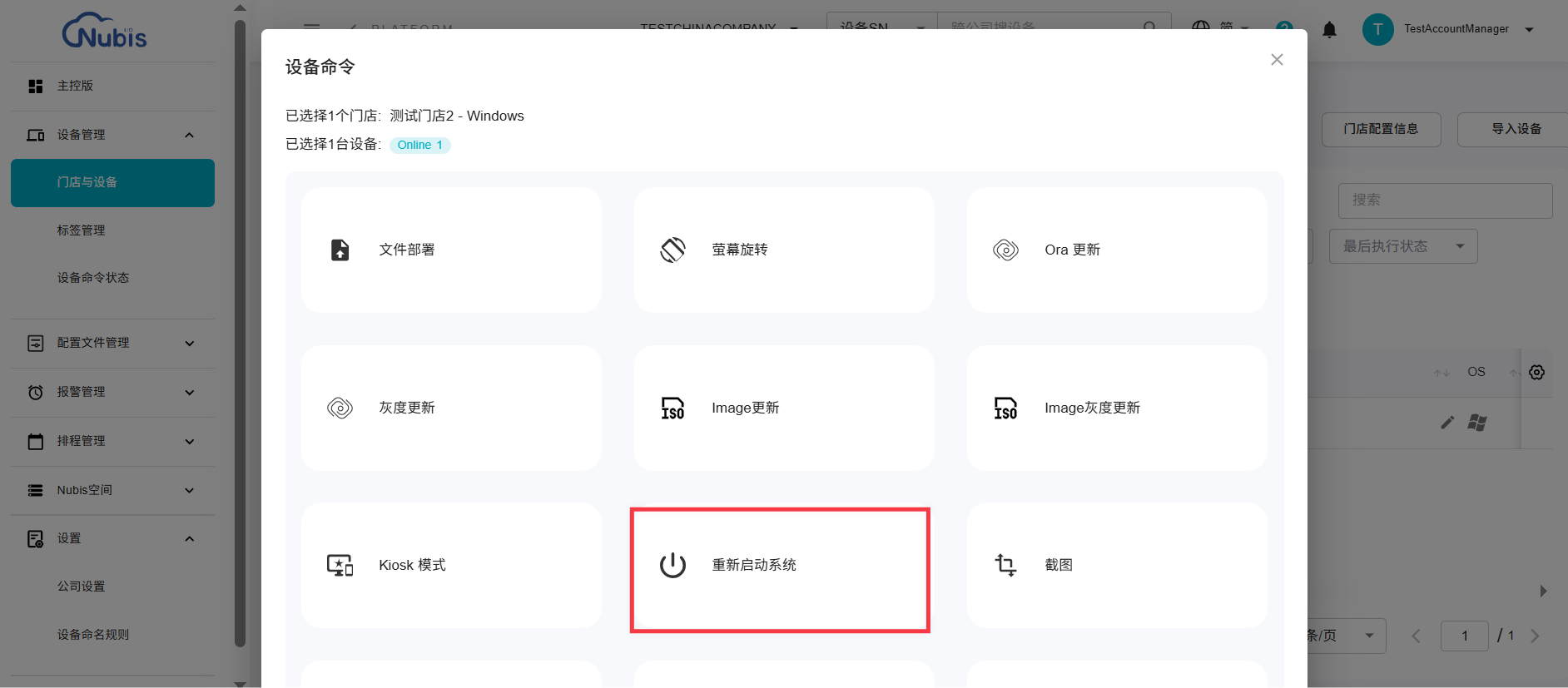Collapse the 设置 menu chevron

tap(189, 539)
